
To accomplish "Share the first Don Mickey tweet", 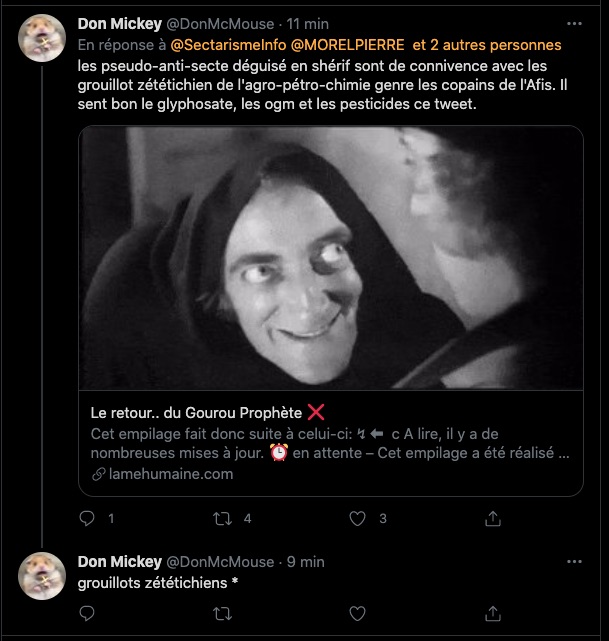I will (492, 519).
